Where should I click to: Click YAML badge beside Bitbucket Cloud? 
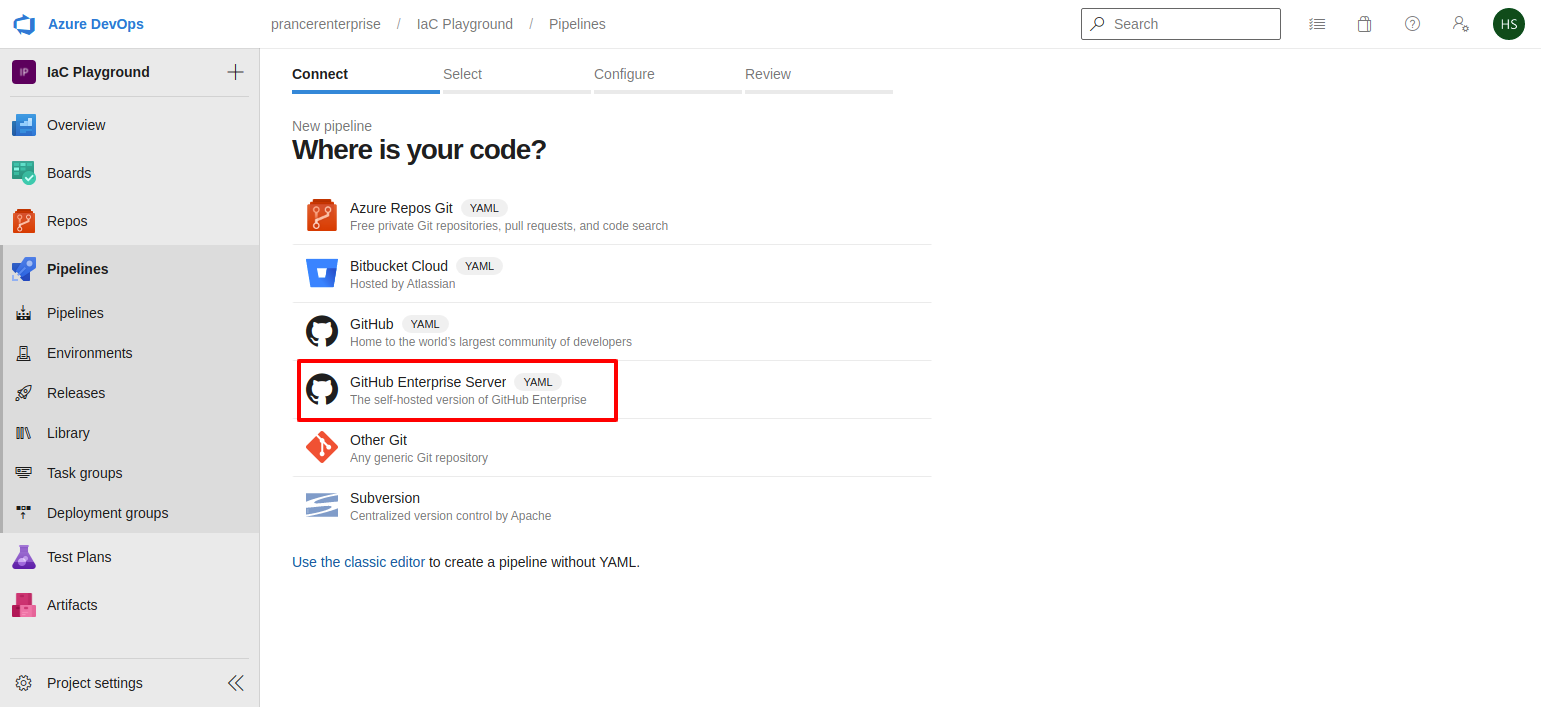479,266
